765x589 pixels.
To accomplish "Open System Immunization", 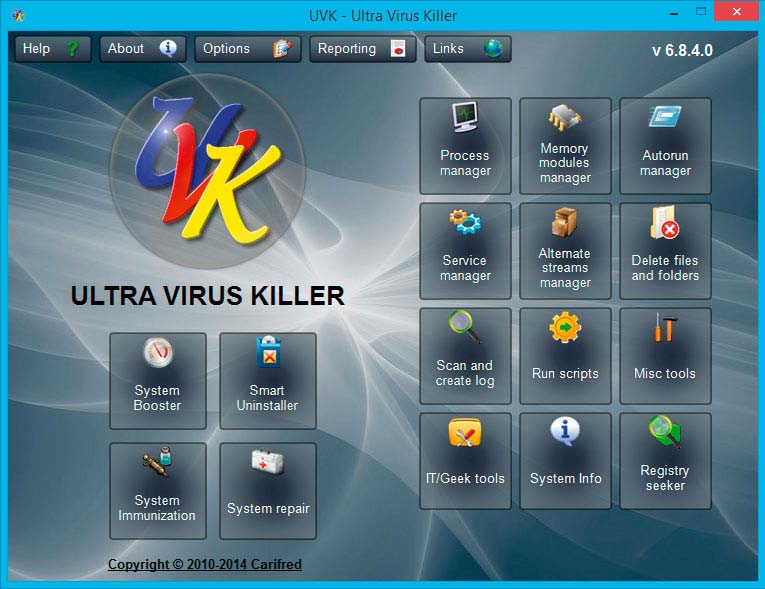I will [x=158, y=491].
